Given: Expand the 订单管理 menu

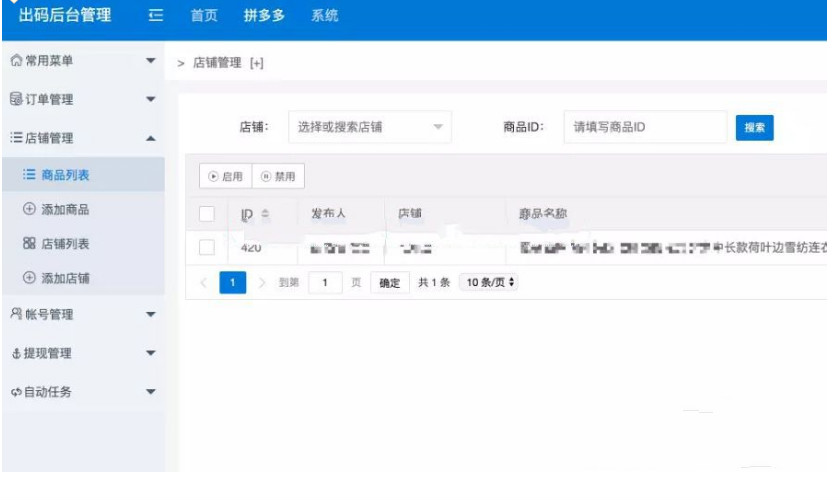Looking at the screenshot, I should coord(82,100).
